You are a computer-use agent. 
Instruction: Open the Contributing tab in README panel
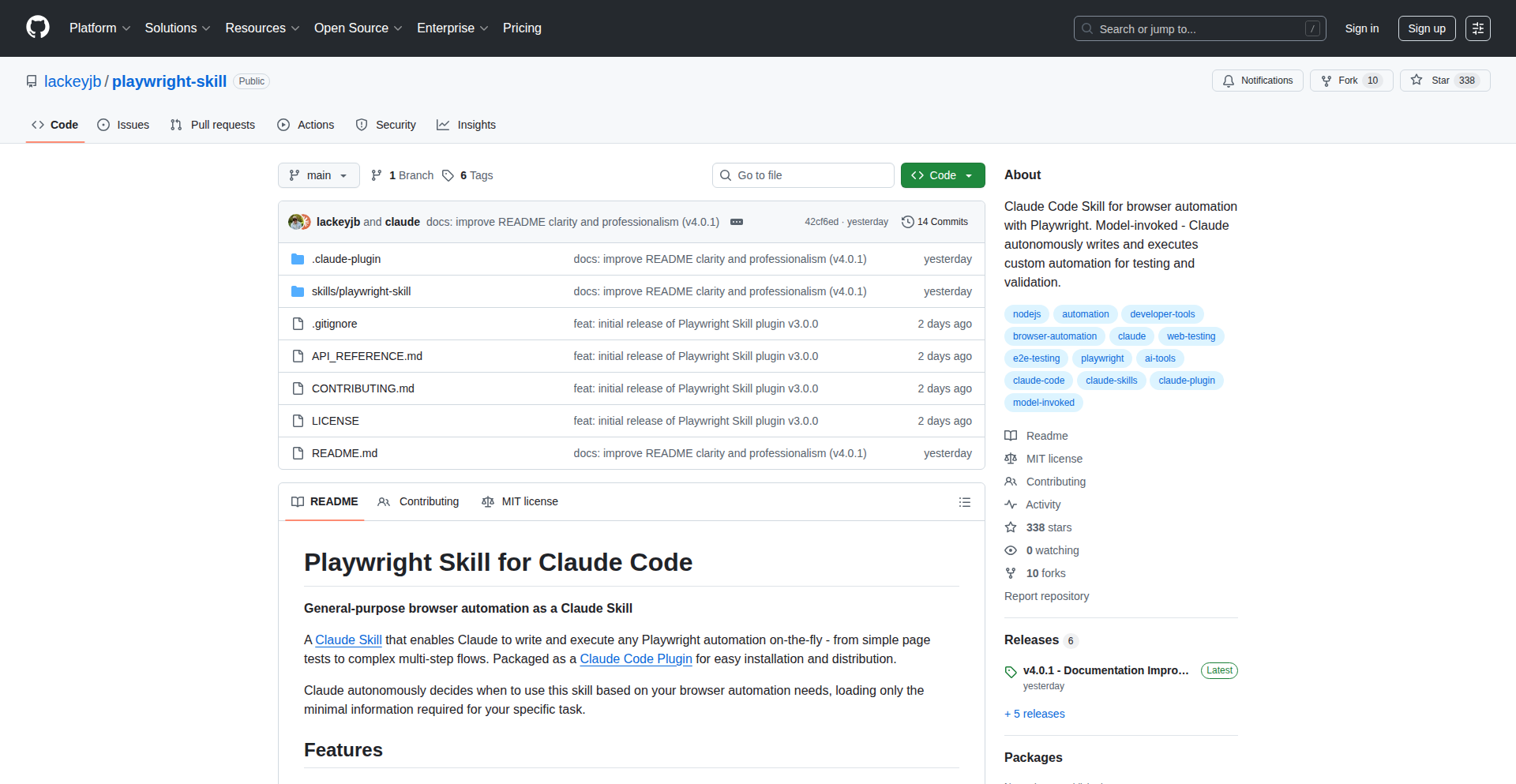(418, 502)
